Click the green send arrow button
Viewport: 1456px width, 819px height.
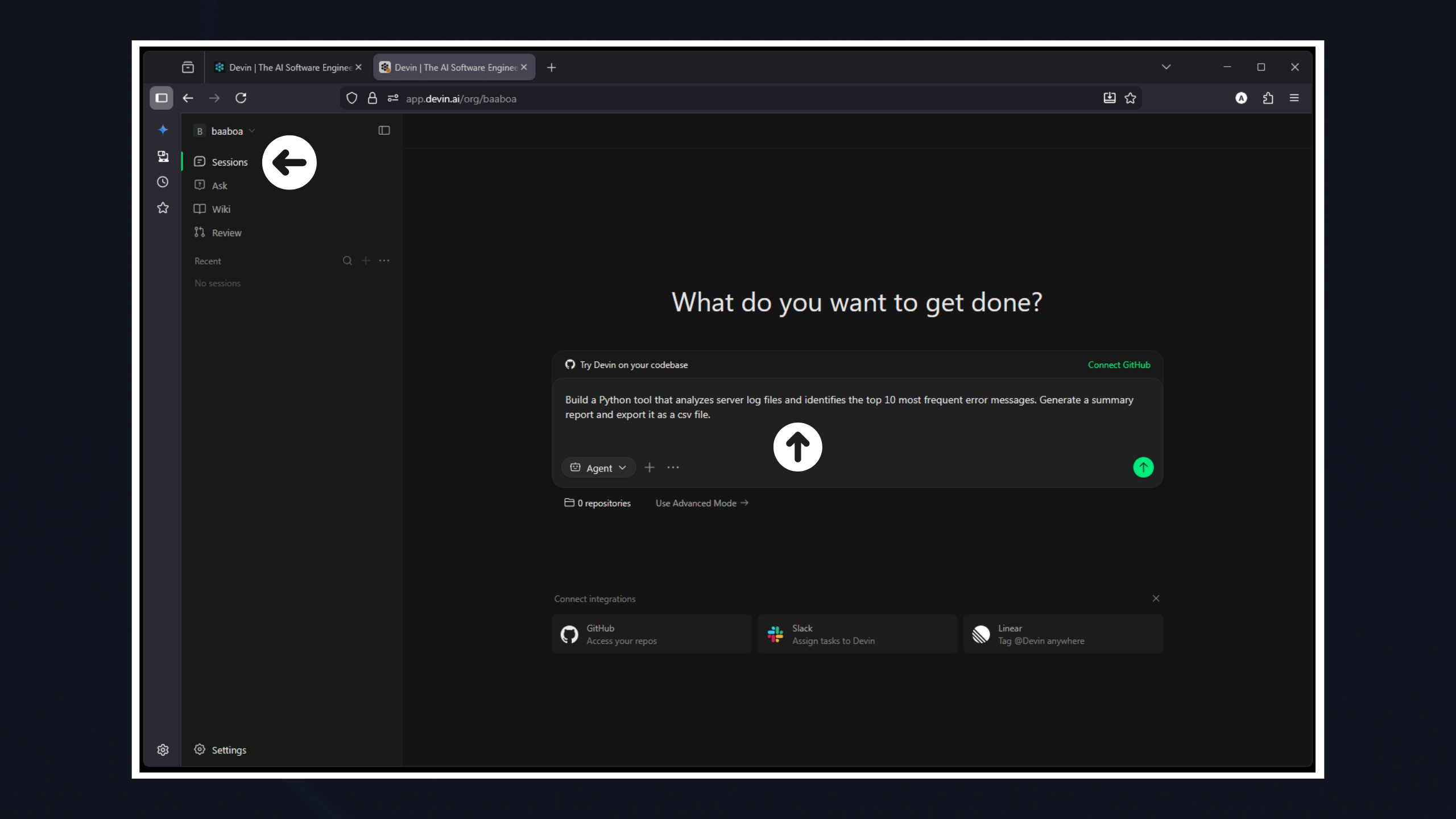tap(1143, 468)
